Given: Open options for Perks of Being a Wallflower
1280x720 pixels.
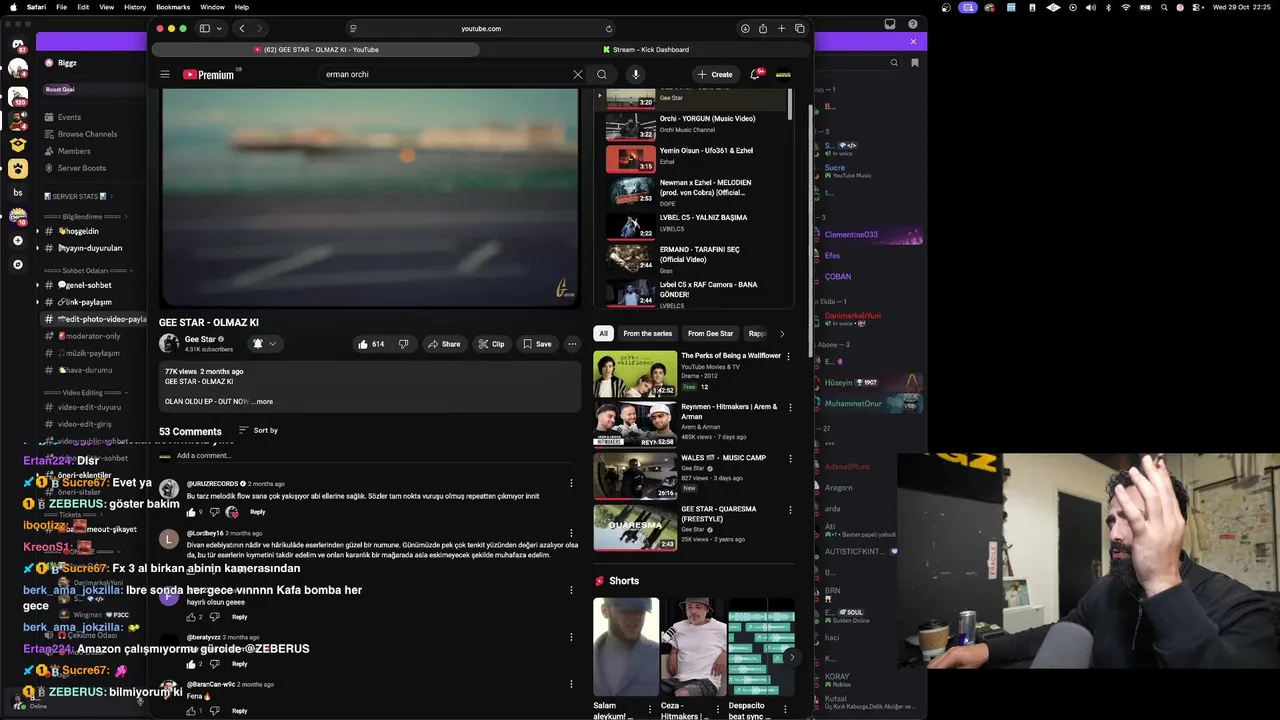Looking at the screenshot, I should coord(788,356).
